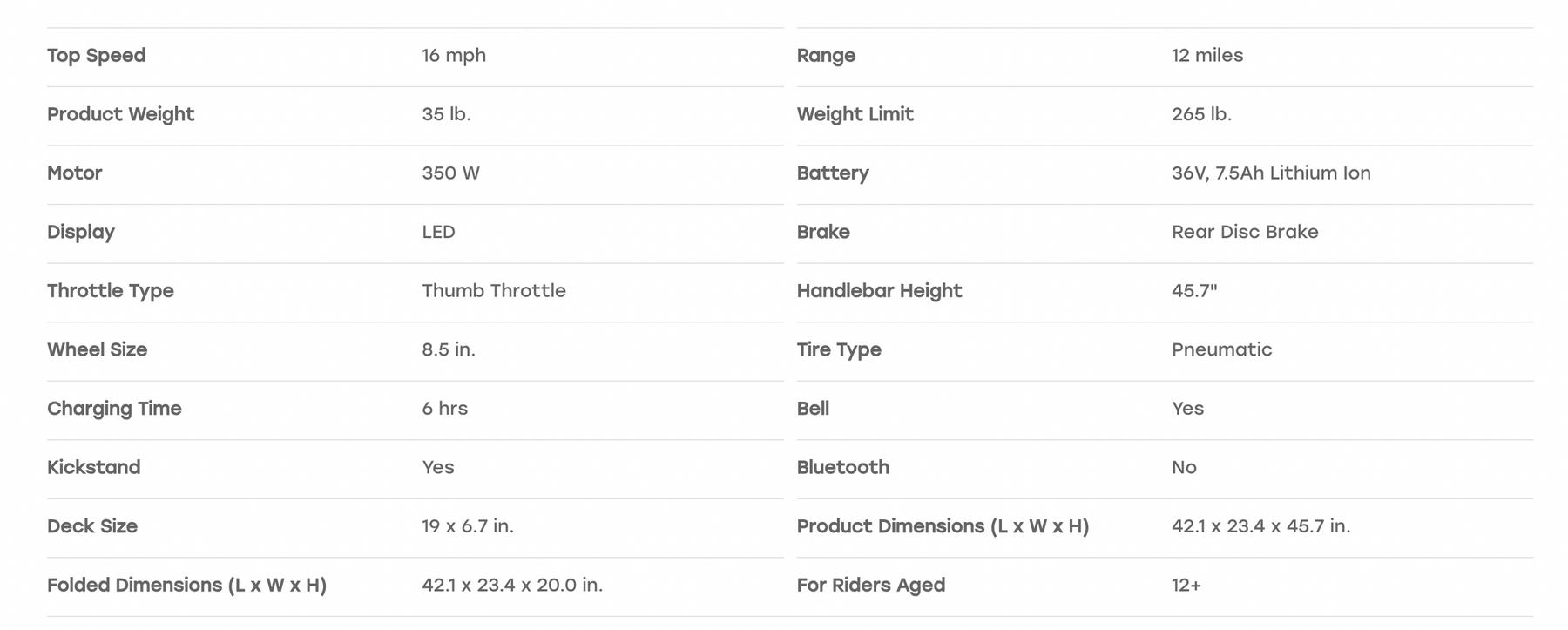Select the Display label
This screenshot has height=630, width=1568.
coord(81,232)
